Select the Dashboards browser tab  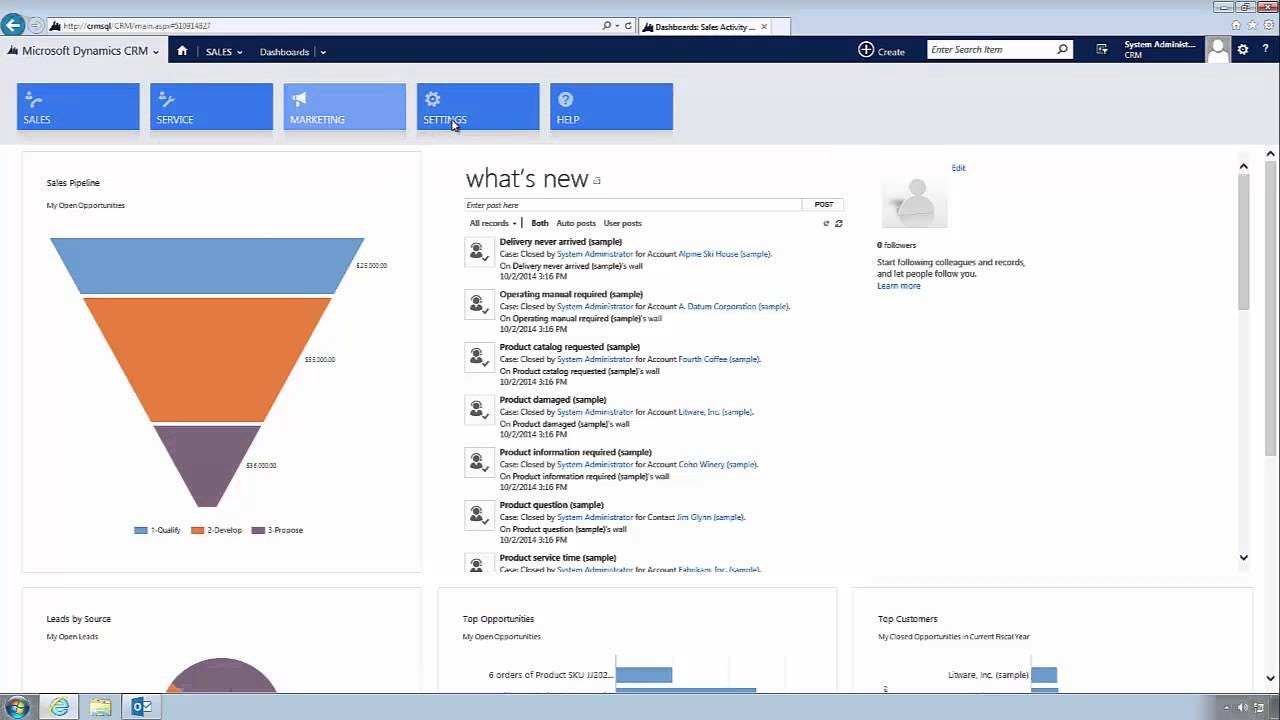point(705,27)
